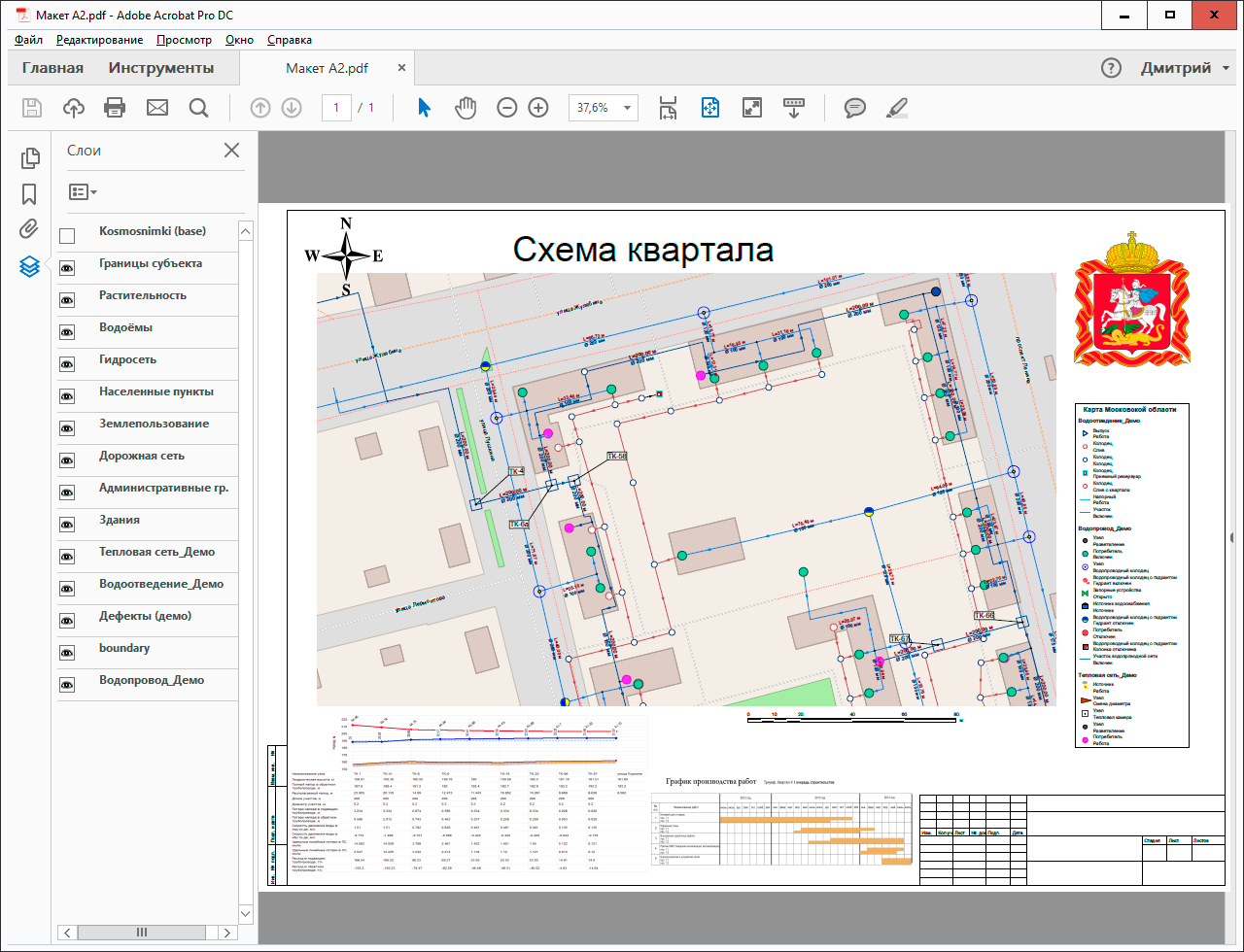Toggle visibility of Водоёмы layer
The width and height of the screenshot is (1244, 952).
[67, 332]
